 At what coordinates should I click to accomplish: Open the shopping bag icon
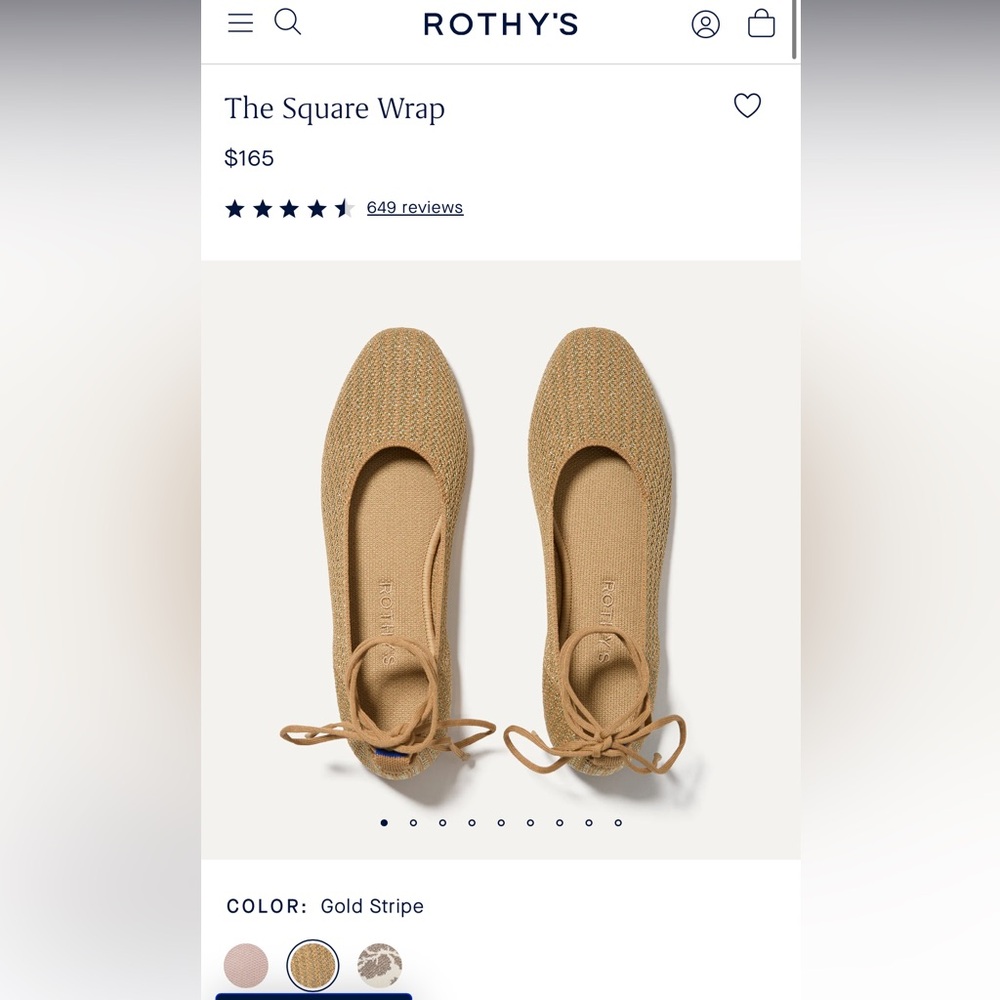click(x=761, y=23)
